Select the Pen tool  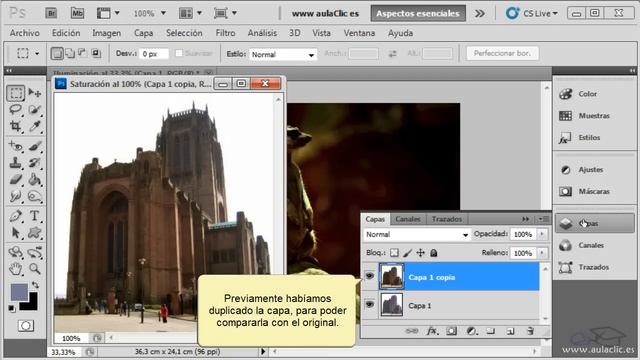pyautogui.click(x=16, y=216)
